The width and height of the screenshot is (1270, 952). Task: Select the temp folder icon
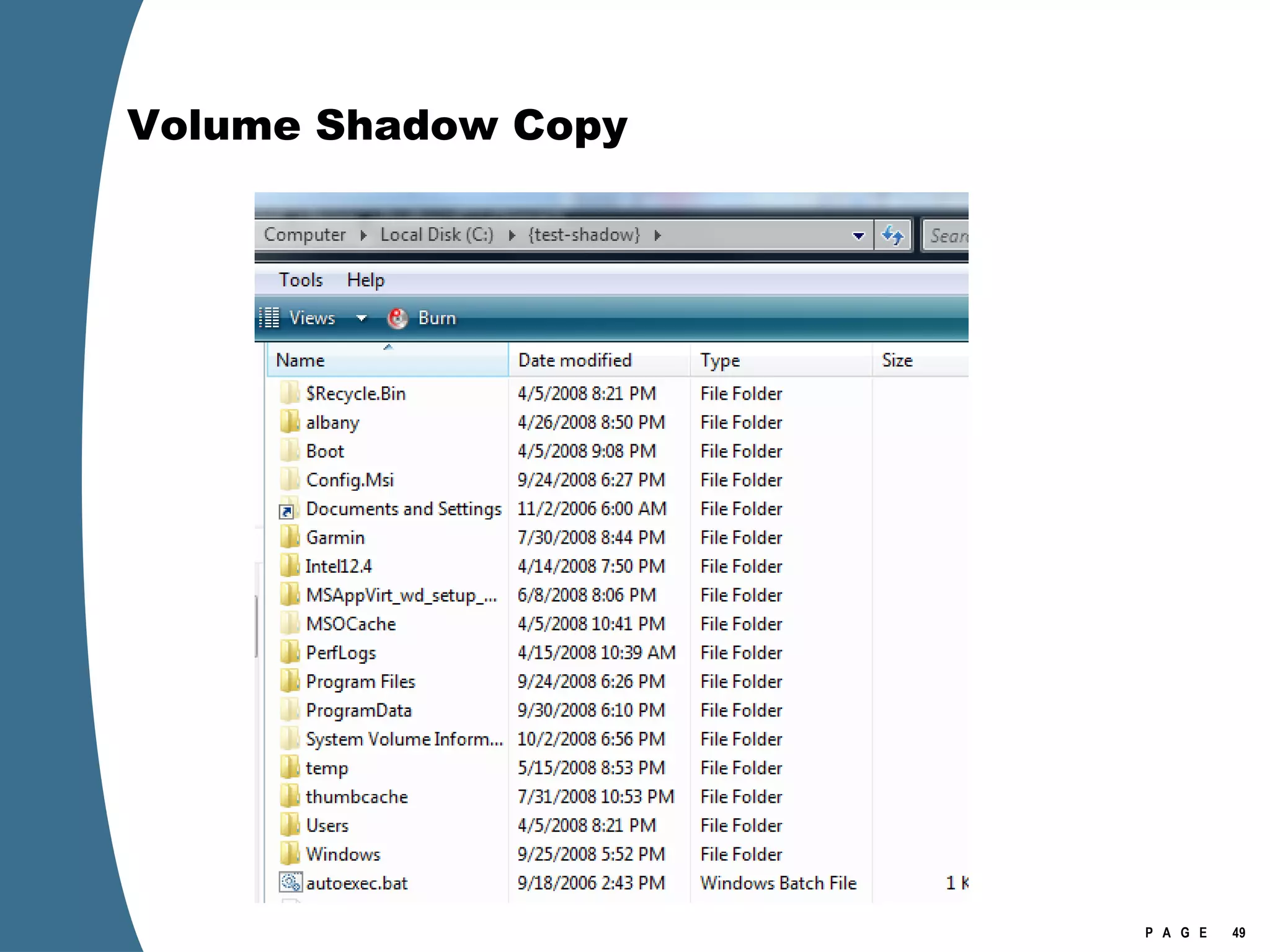tap(290, 768)
